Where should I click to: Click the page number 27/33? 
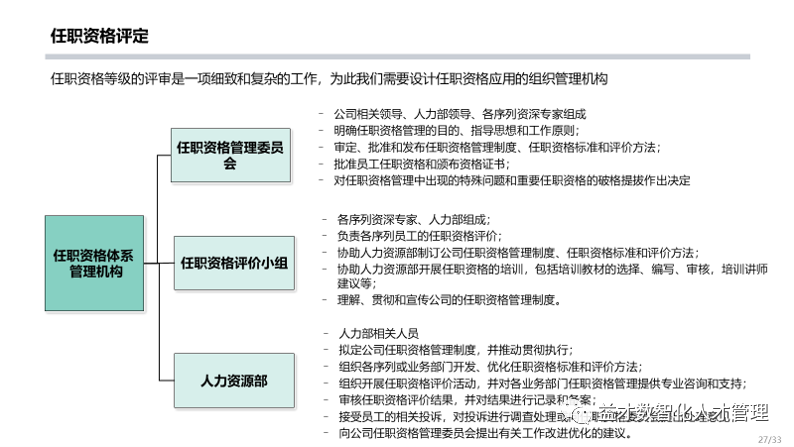(x=770, y=440)
